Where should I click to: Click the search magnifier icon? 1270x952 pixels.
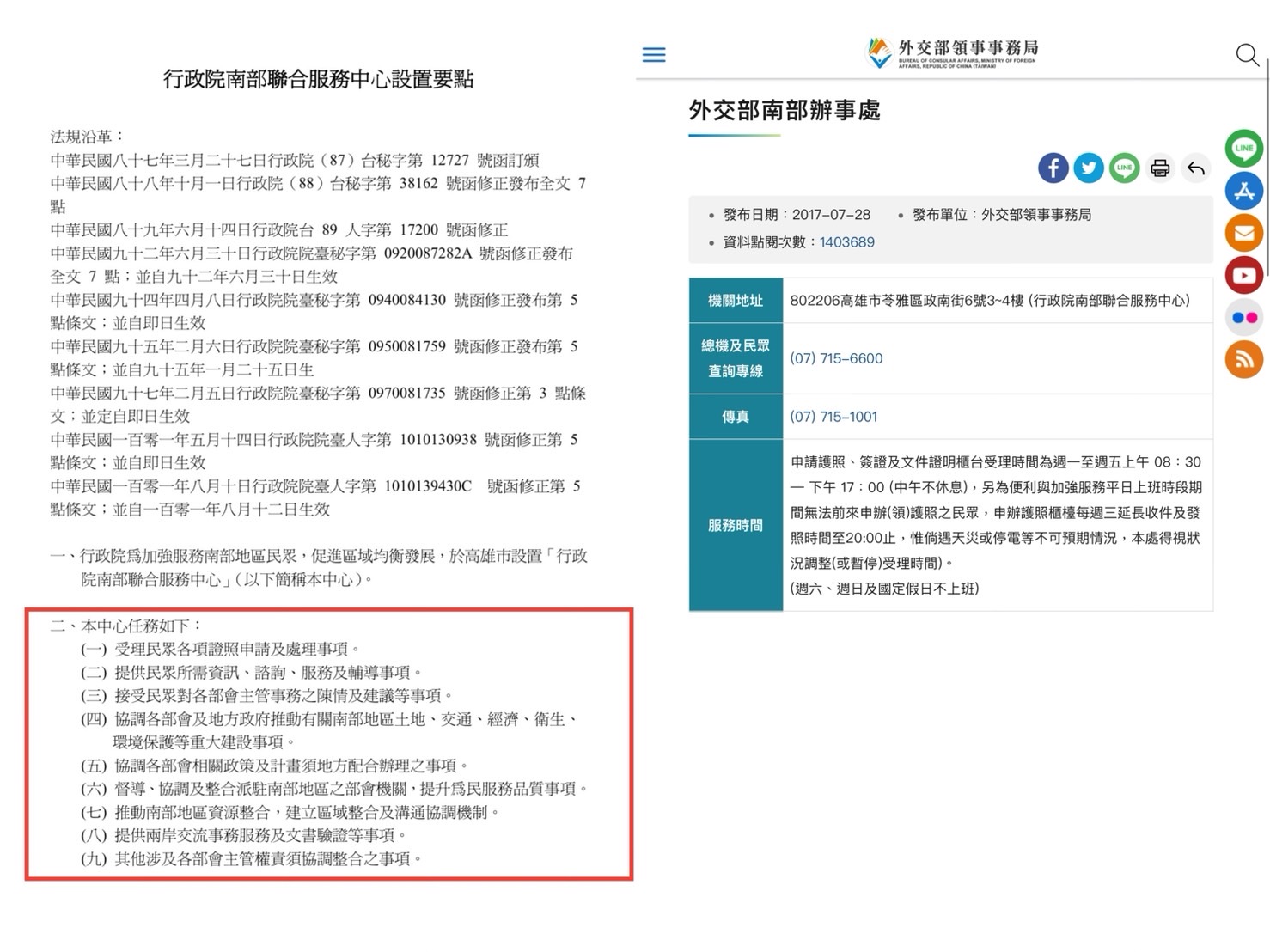1247,55
